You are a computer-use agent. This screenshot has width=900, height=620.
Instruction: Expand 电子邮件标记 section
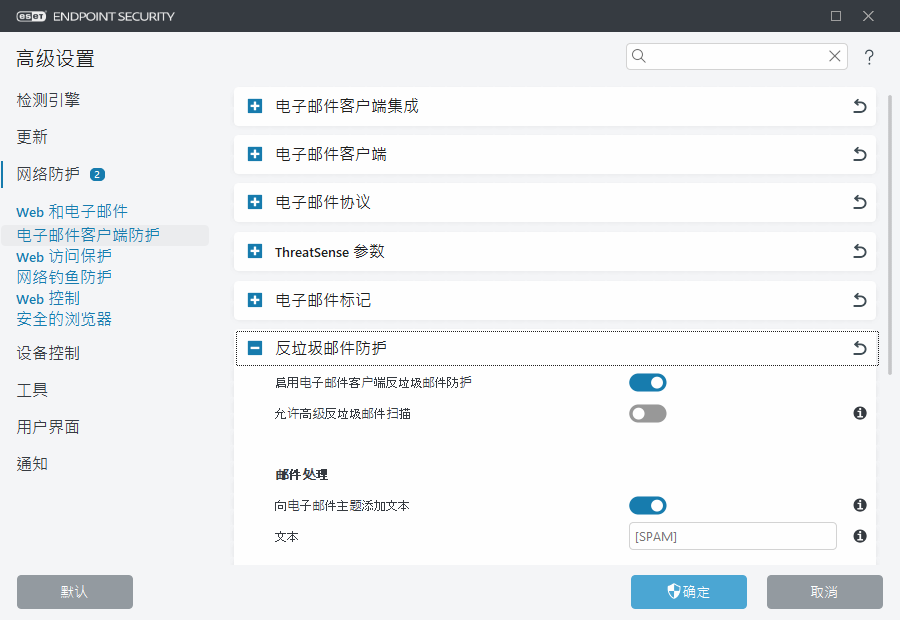pyautogui.click(x=255, y=300)
